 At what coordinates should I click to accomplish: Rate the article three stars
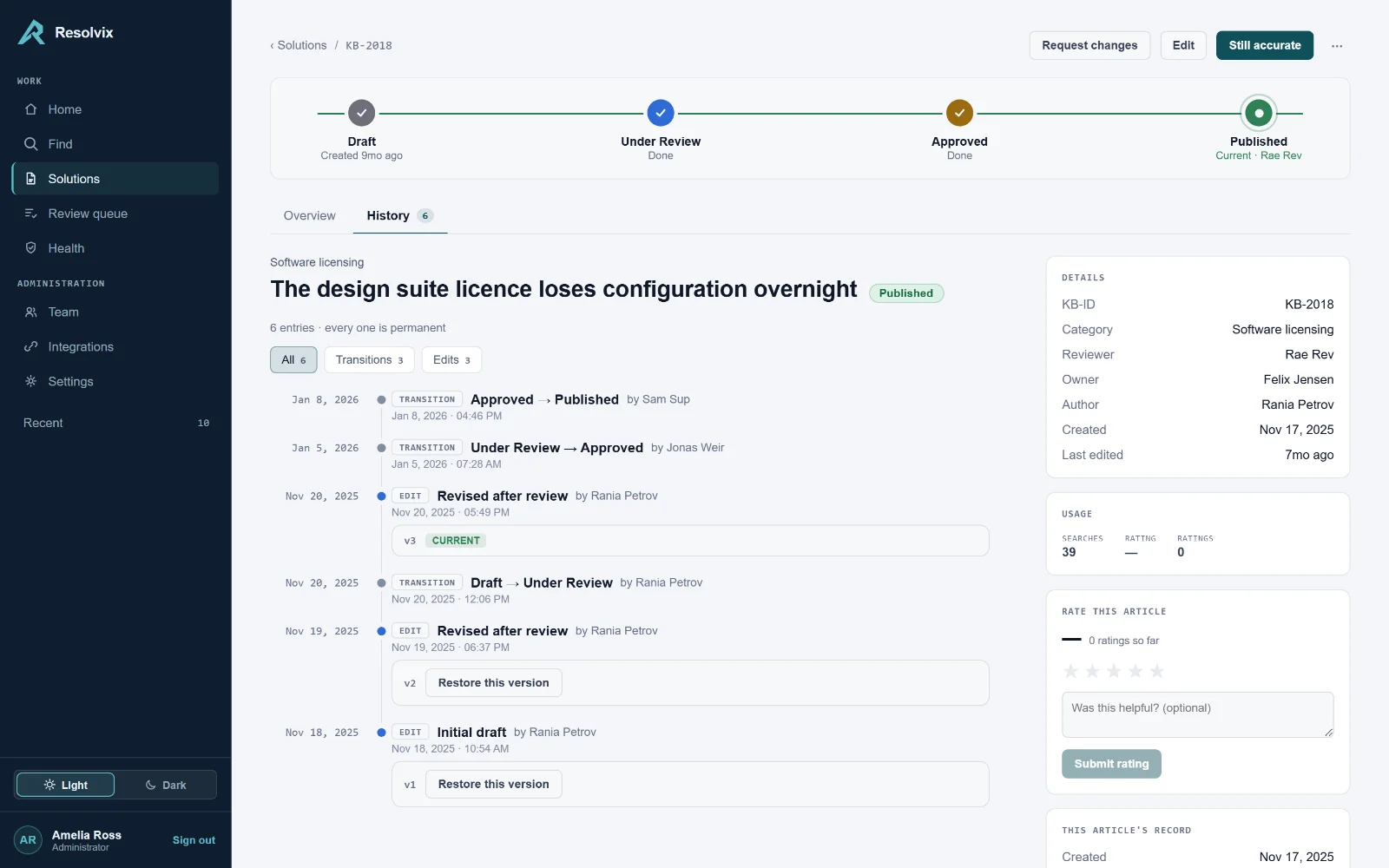[x=1114, y=671]
